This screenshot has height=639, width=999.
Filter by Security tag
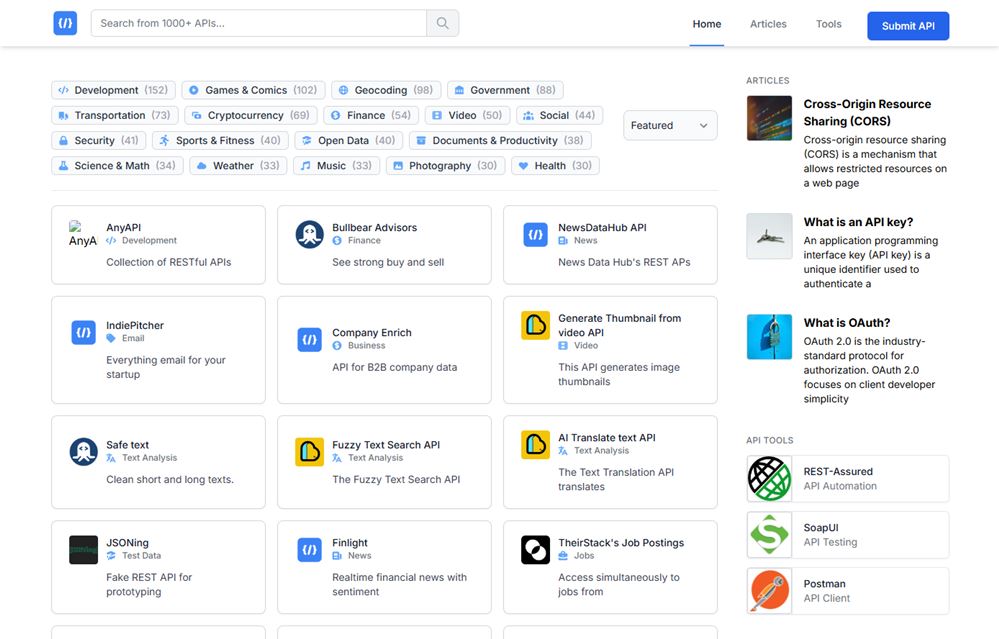pos(98,141)
